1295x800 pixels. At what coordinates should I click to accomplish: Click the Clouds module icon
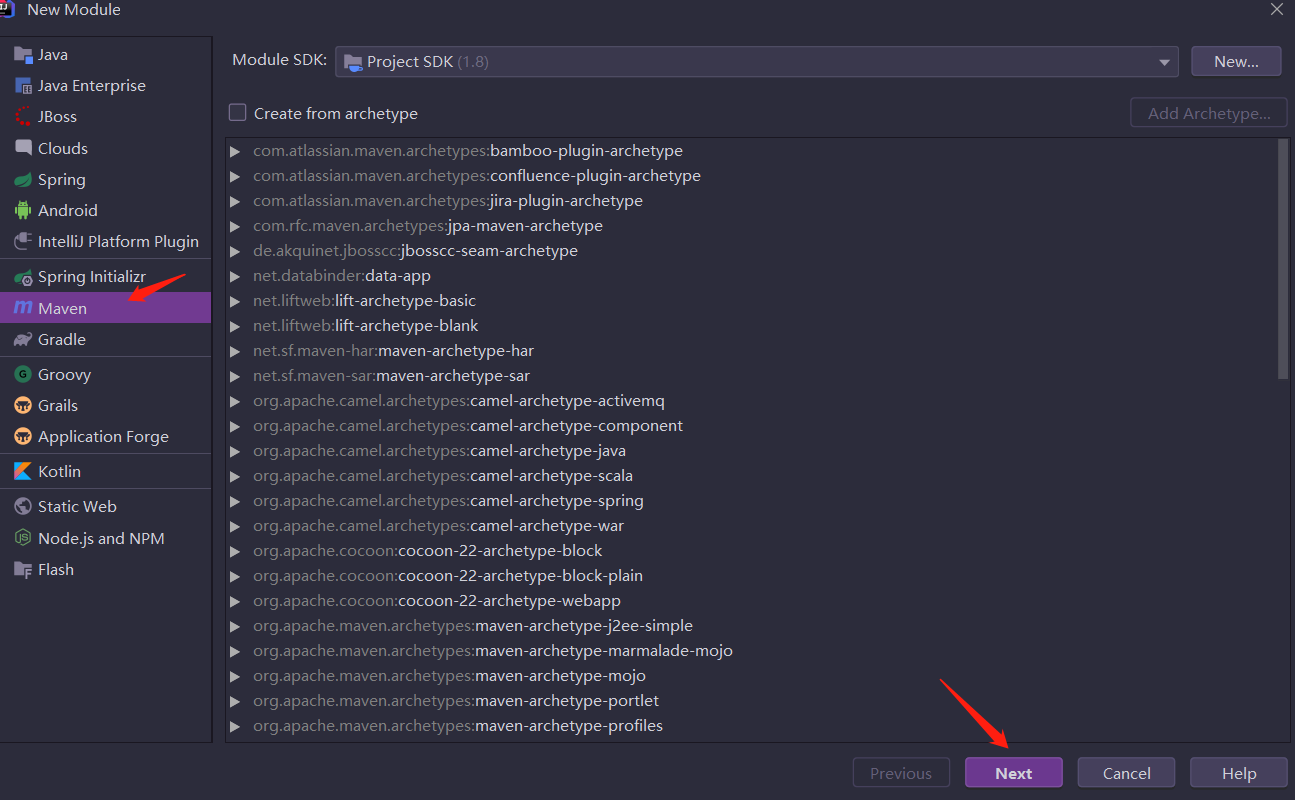coord(22,148)
